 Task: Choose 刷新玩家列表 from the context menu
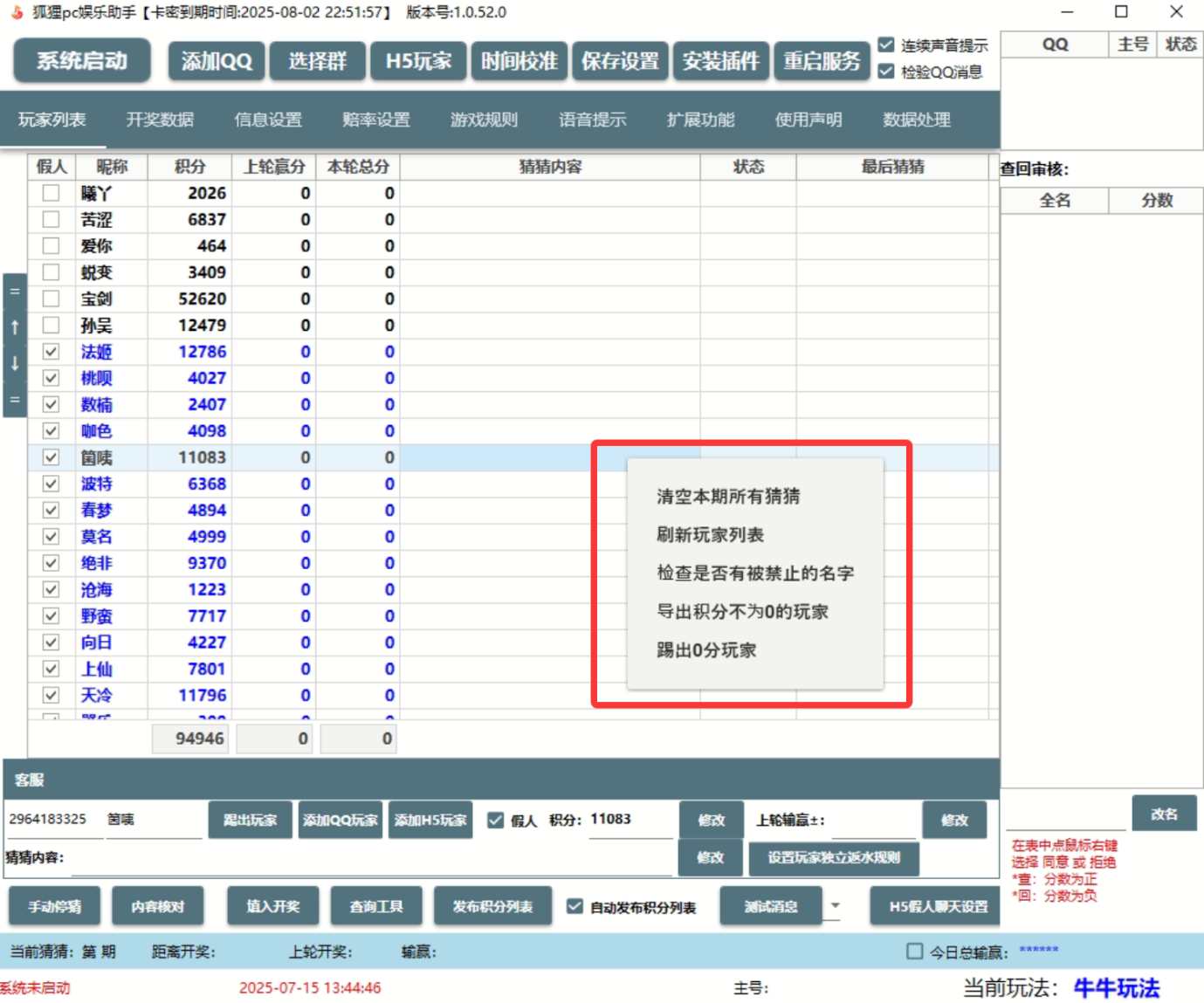[x=710, y=535]
